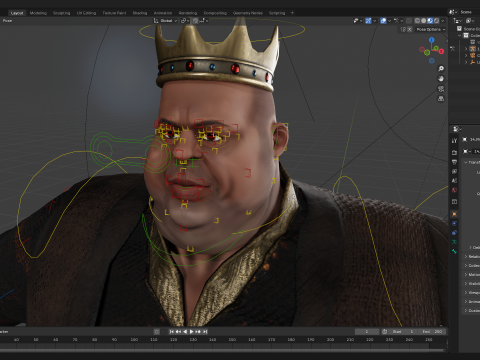Image resolution: width=480 pixels, height=360 pixels.
Task: Jump to the timeline start frame
Action: 172,332
